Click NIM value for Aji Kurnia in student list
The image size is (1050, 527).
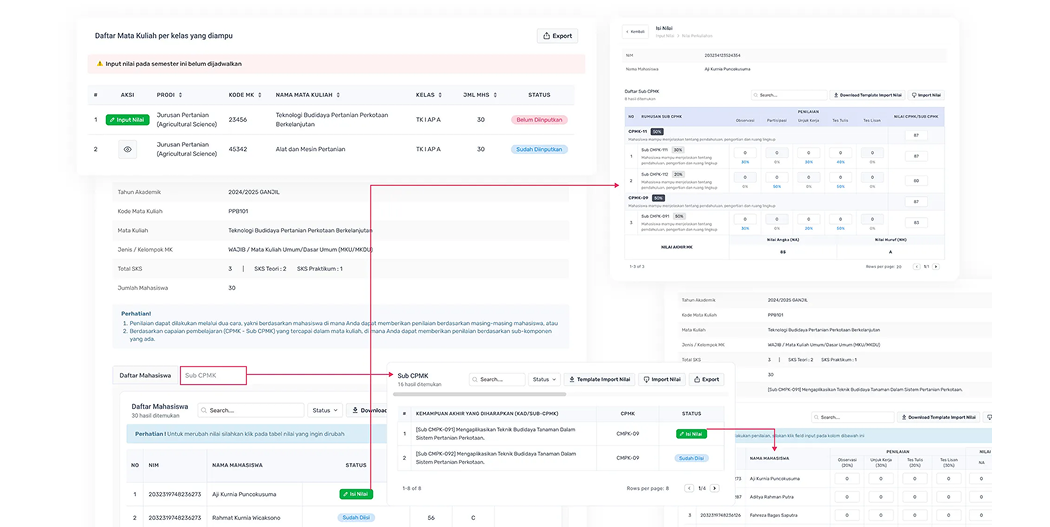pyautogui.click(x=175, y=494)
